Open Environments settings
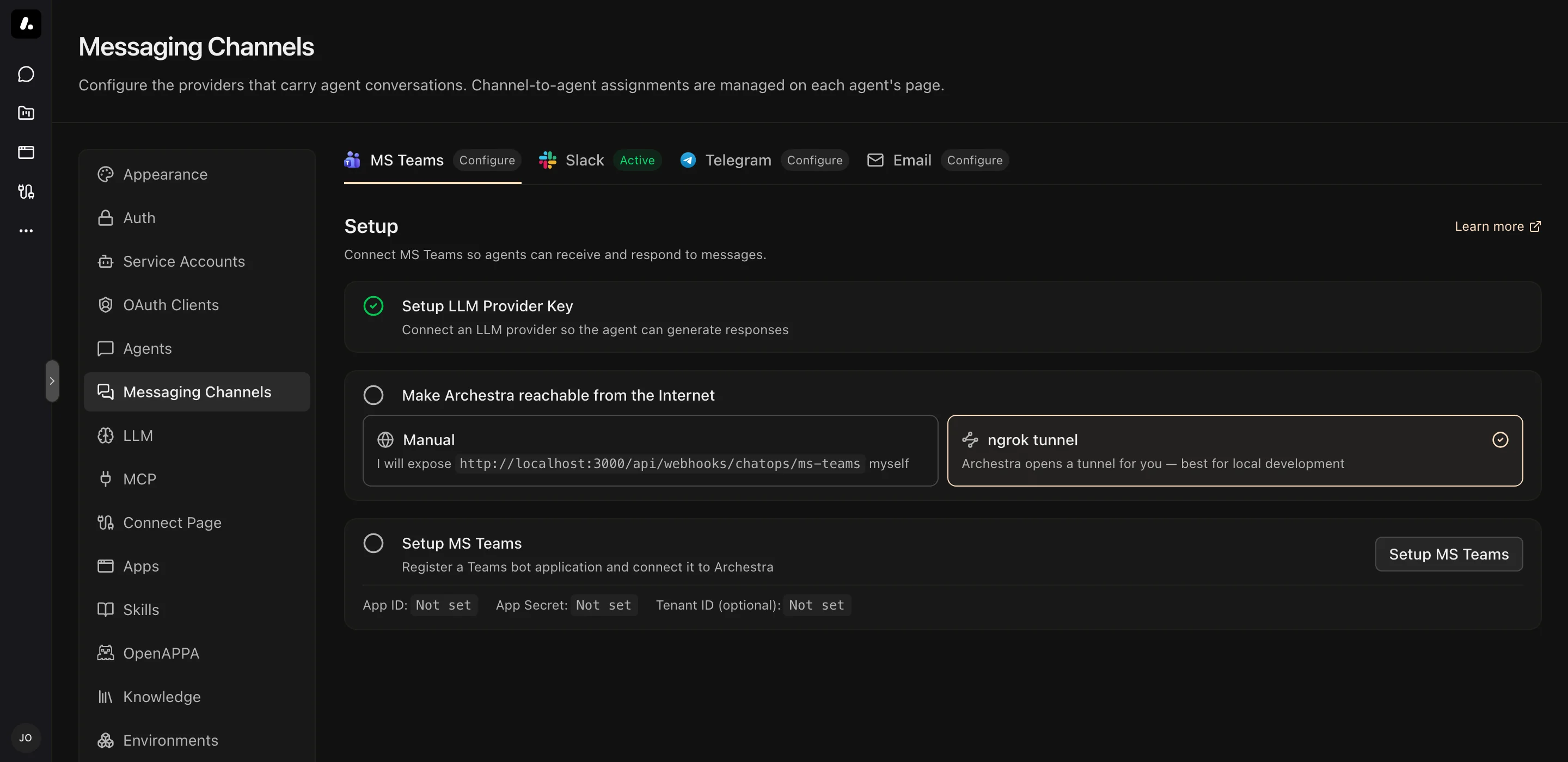 point(197,740)
